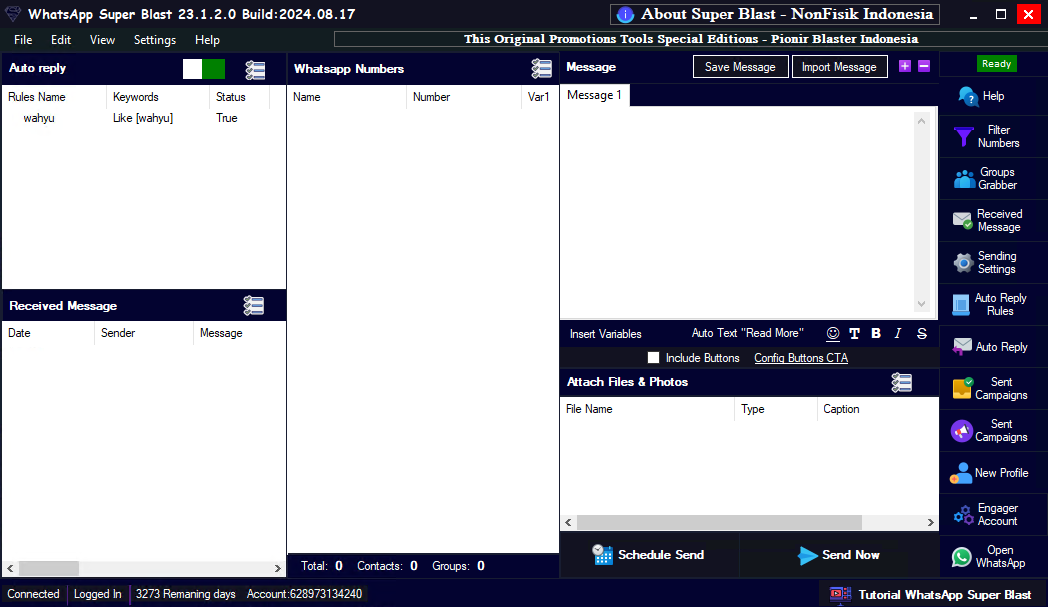Open WhatsApp from sidebar
Screen dimensions: 1048x607
[993, 557]
